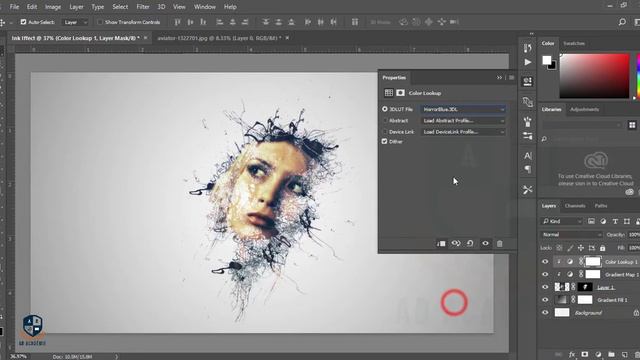Reset adjustment defaults in Properties panel
The height and width of the screenshot is (360, 640).
click(x=470, y=244)
